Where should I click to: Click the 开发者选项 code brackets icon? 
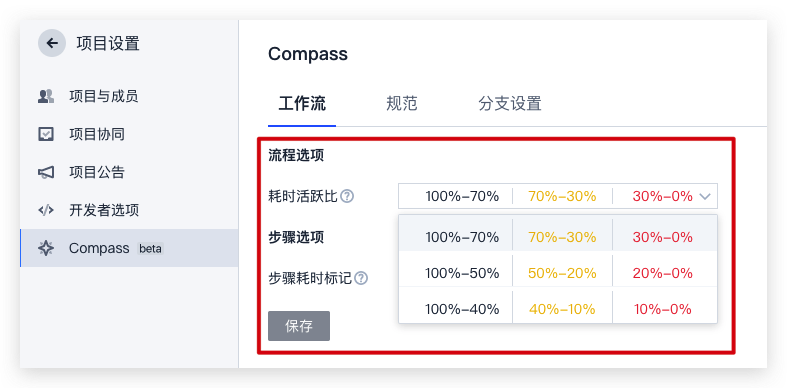46,210
